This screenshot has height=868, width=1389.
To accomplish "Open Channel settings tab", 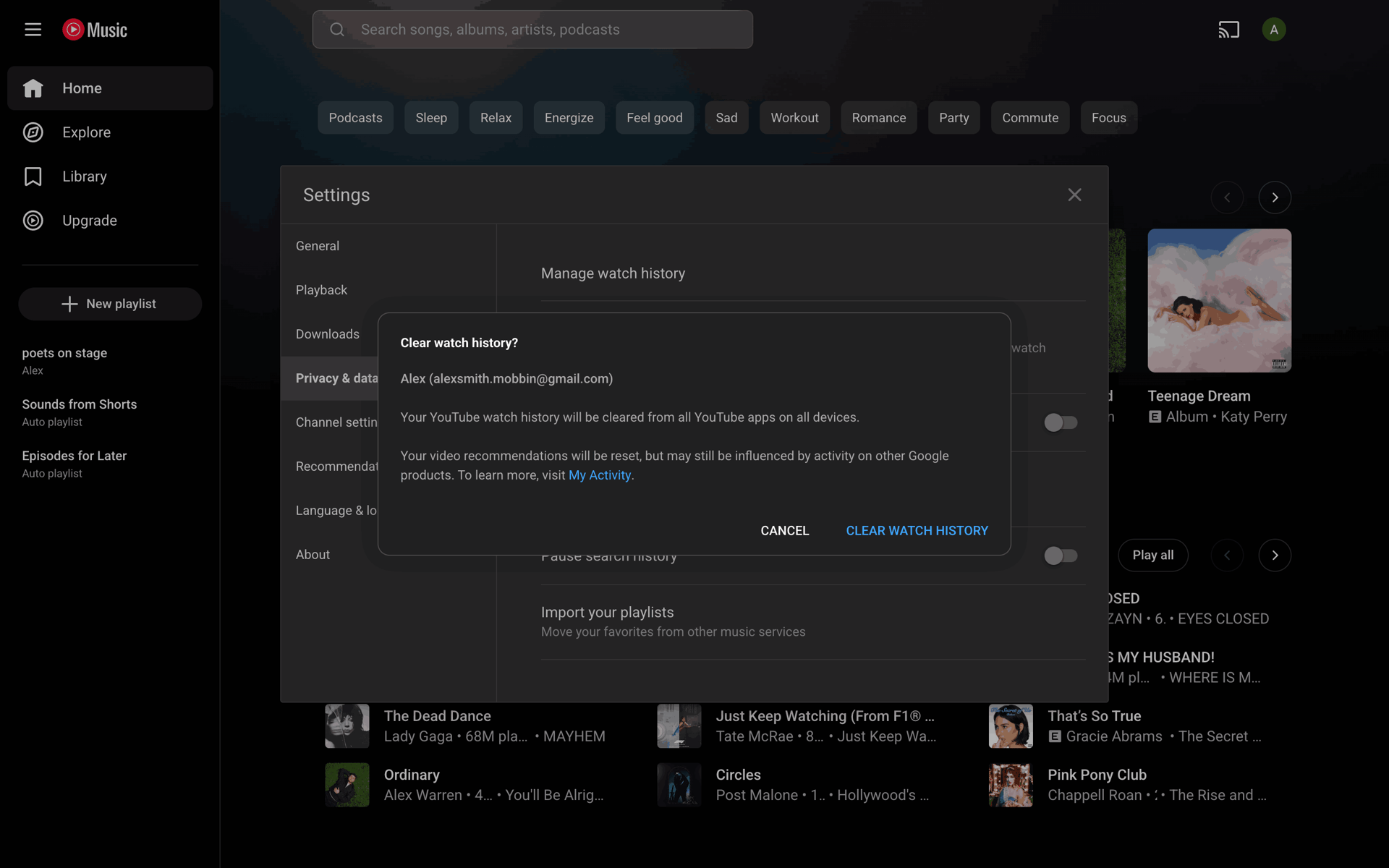I will pos(329,422).
